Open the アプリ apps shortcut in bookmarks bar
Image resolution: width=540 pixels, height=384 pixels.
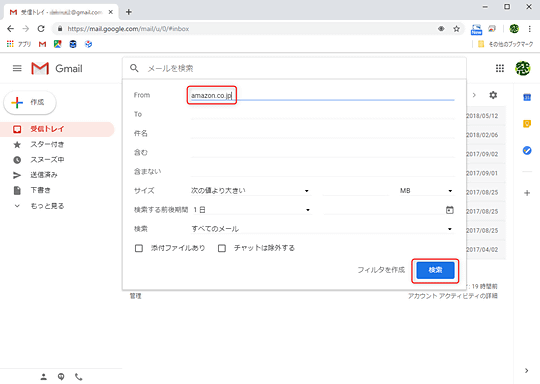point(19,44)
